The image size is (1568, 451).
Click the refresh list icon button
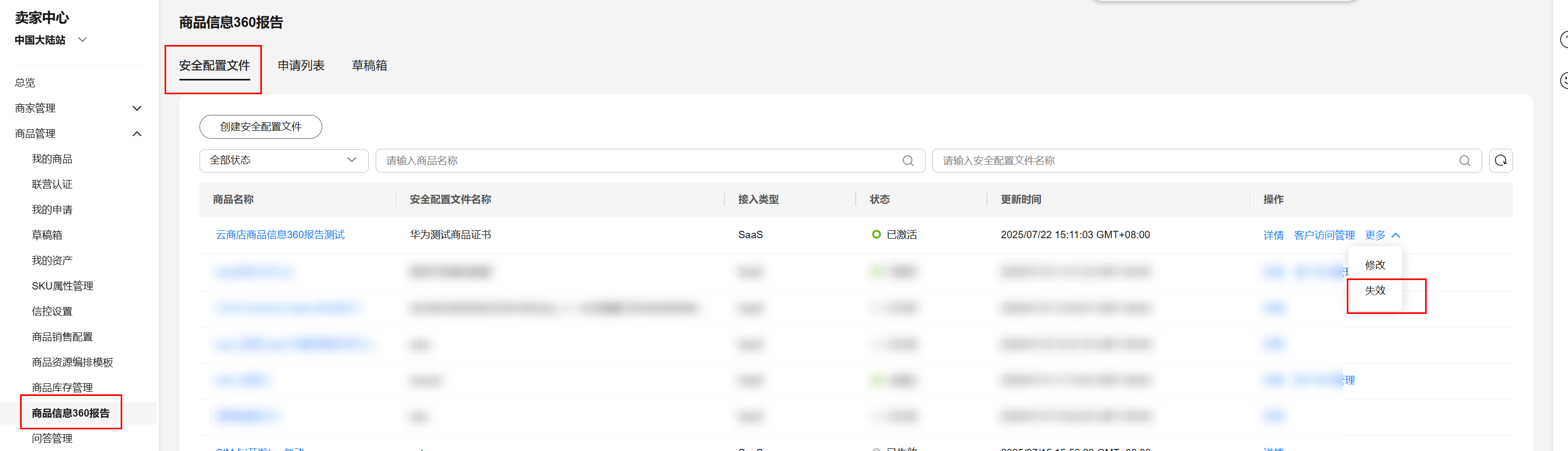point(1500,161)
